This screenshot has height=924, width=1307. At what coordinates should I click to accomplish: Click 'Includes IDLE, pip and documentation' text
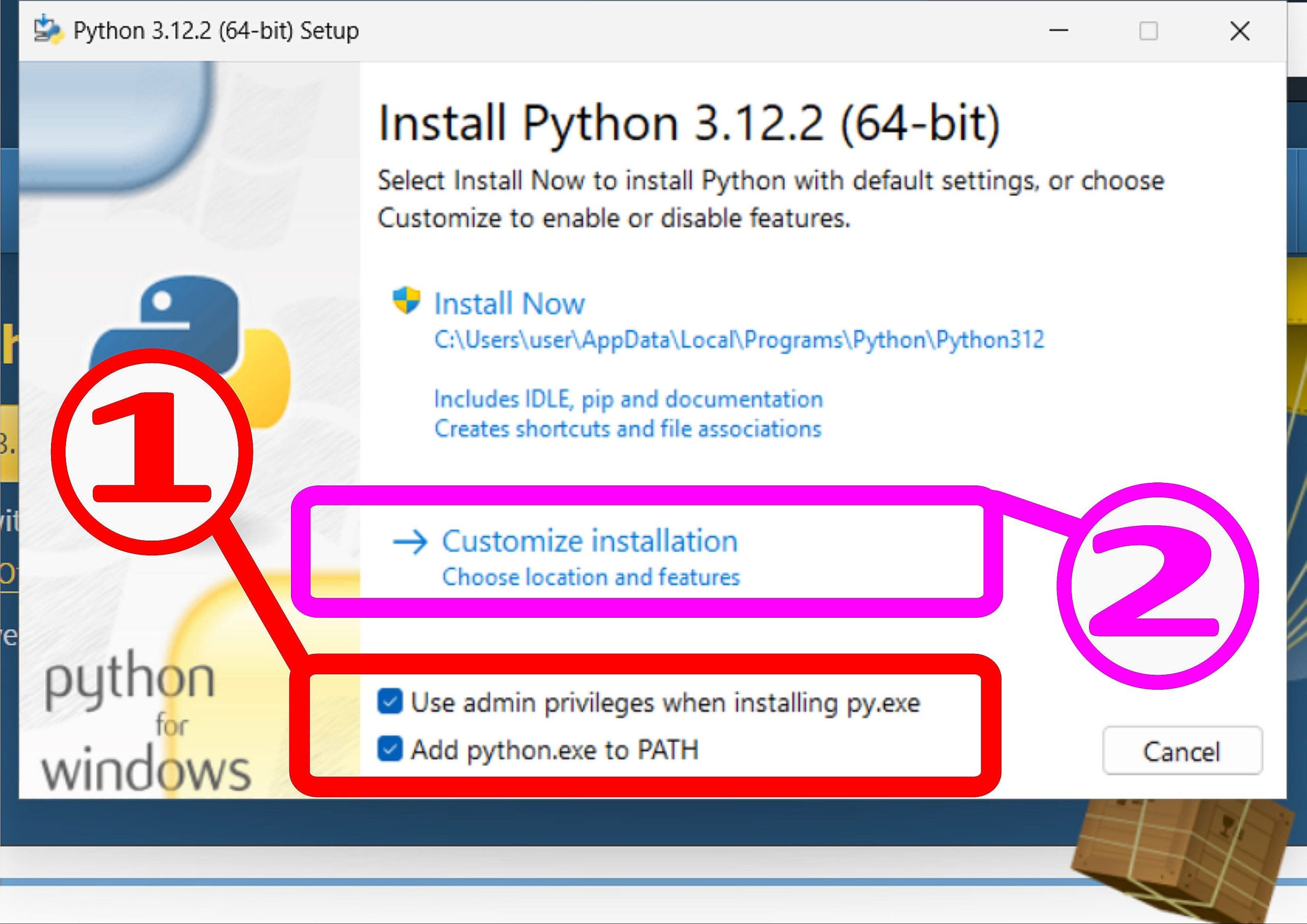click(x=628, y=399)
